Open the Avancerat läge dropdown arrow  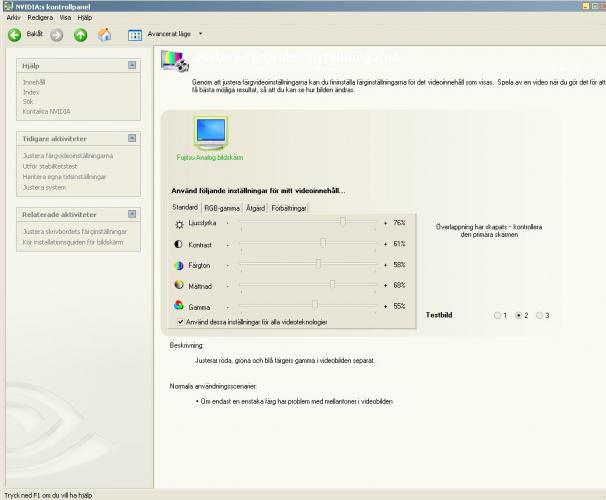200,34
